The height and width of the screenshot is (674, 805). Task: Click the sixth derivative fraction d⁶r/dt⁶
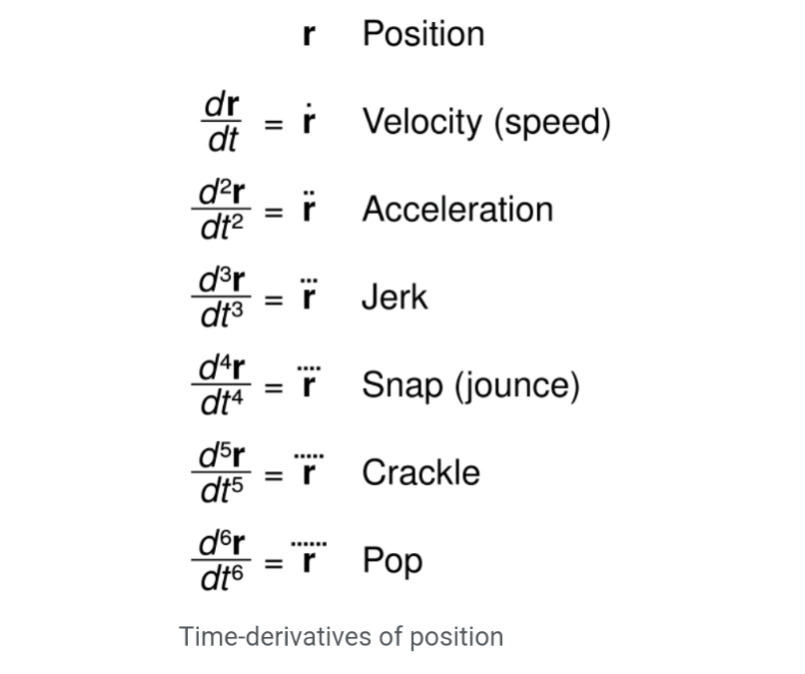coord(221,561)
